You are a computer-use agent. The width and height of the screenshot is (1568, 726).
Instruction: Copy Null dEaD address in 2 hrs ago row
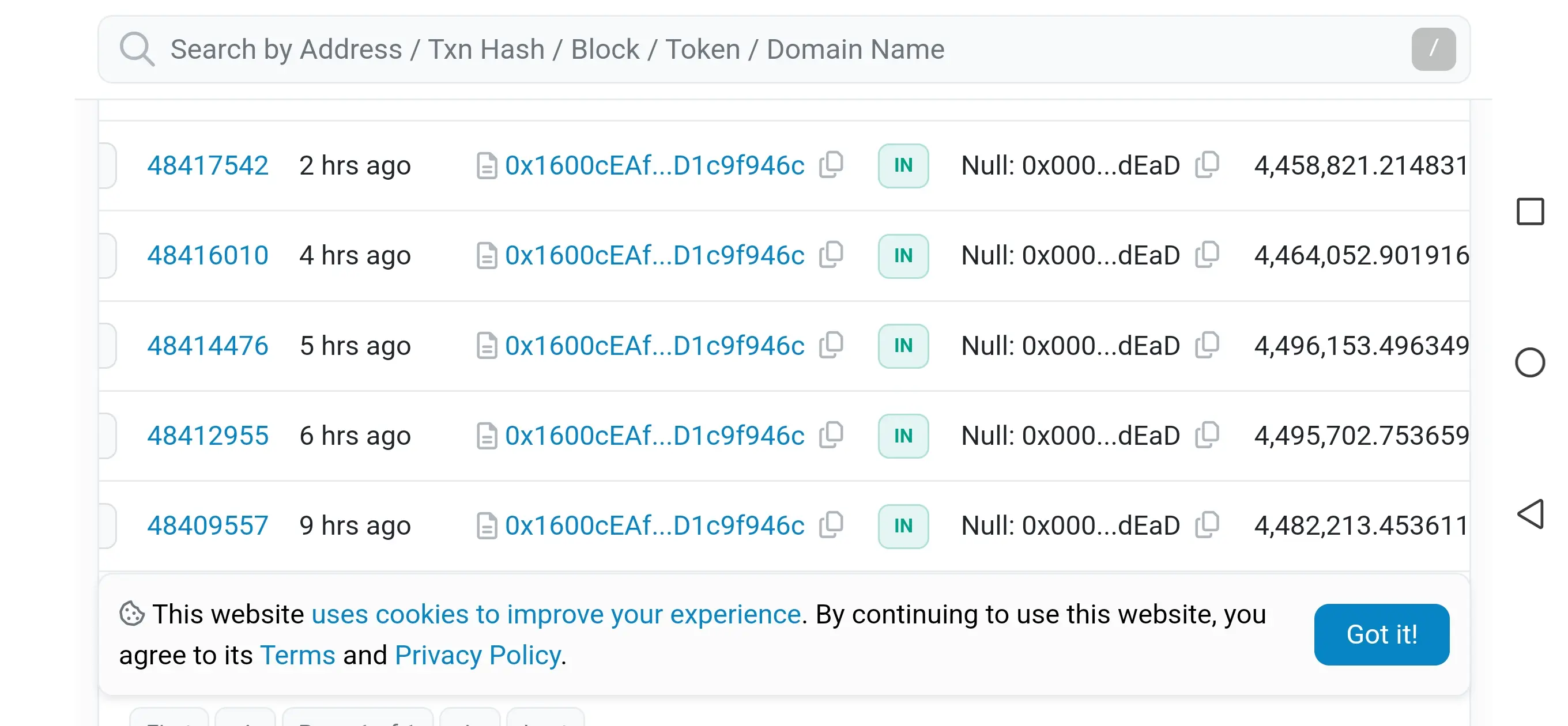pos(1207,164)
